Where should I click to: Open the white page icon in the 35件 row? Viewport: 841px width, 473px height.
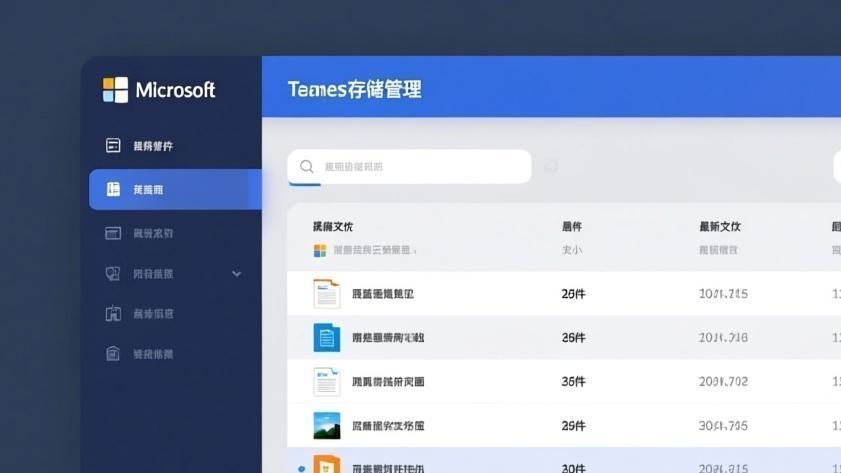click(x=327, y=382)
